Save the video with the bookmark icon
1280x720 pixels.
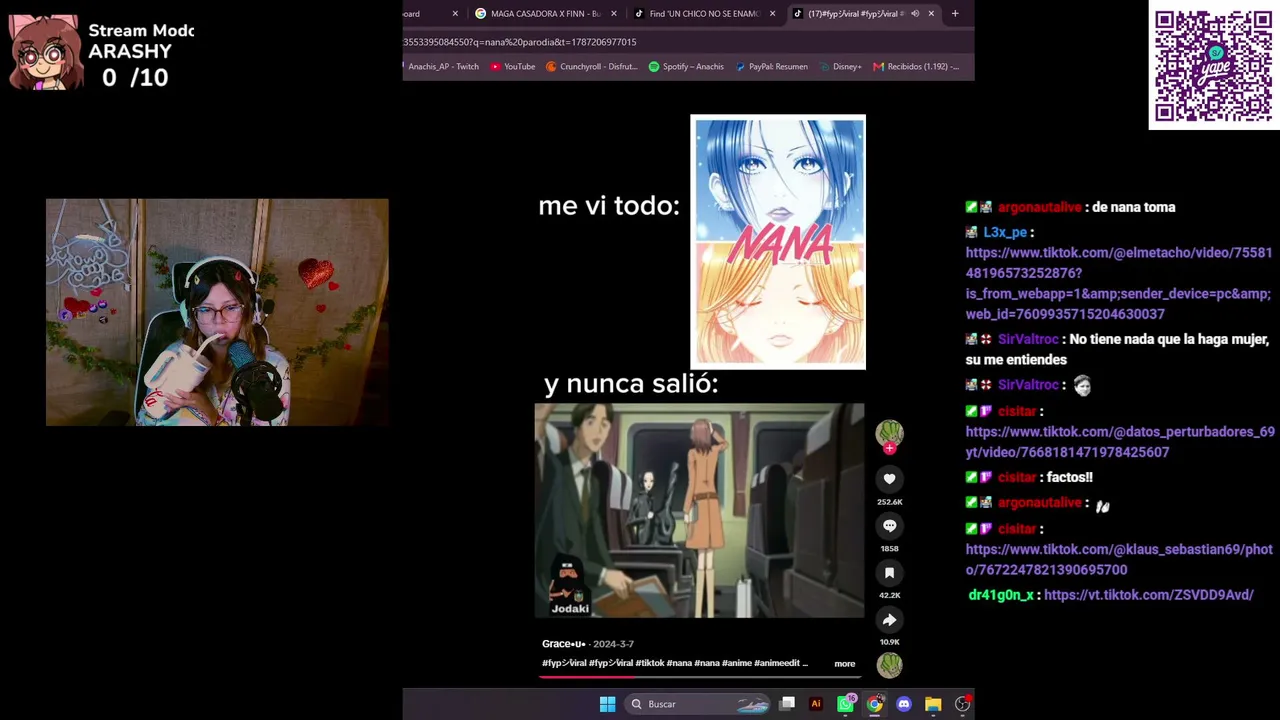click(889, 573)
